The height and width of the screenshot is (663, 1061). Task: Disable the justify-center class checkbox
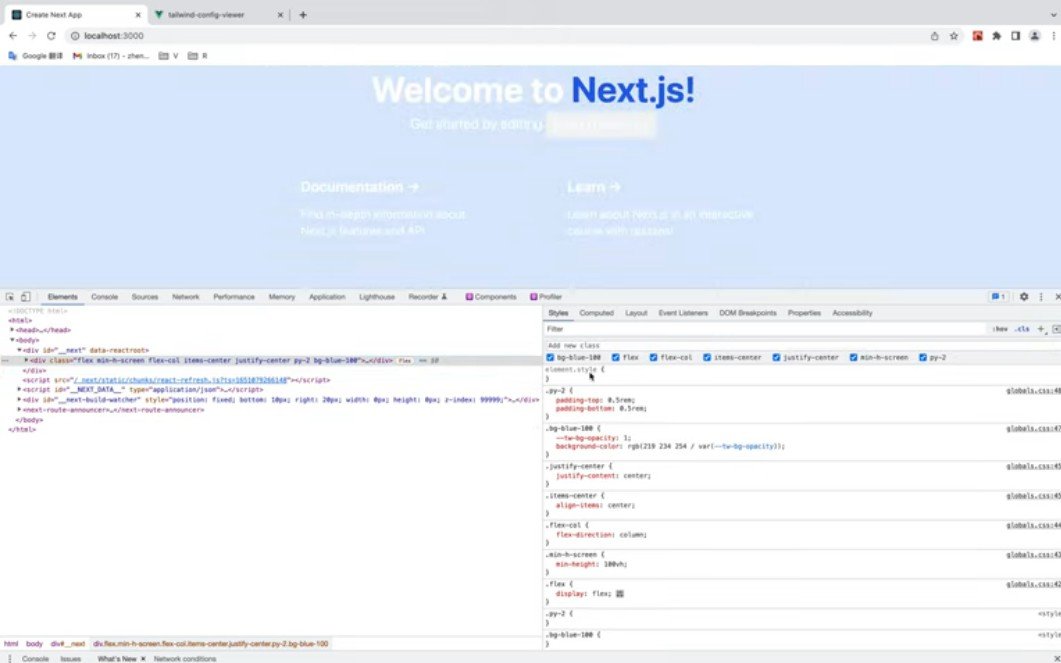click(777, 357)
